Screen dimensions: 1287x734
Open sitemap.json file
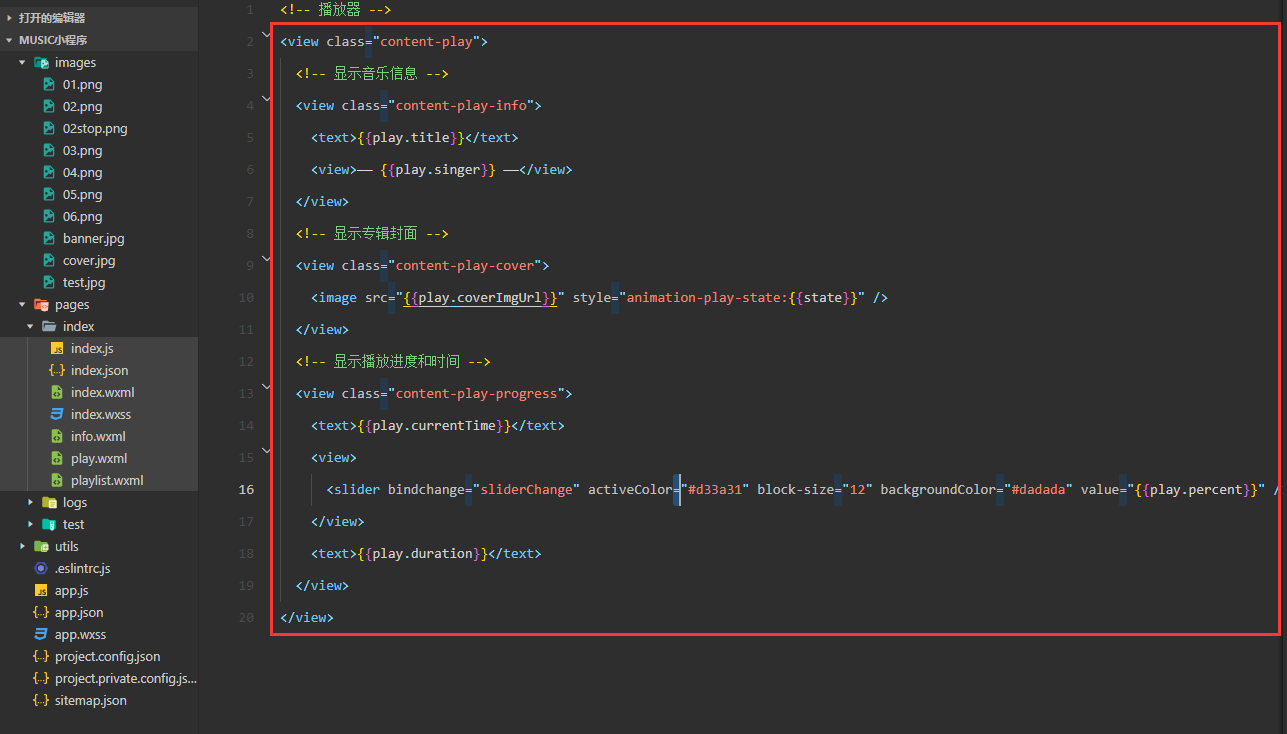91,701
